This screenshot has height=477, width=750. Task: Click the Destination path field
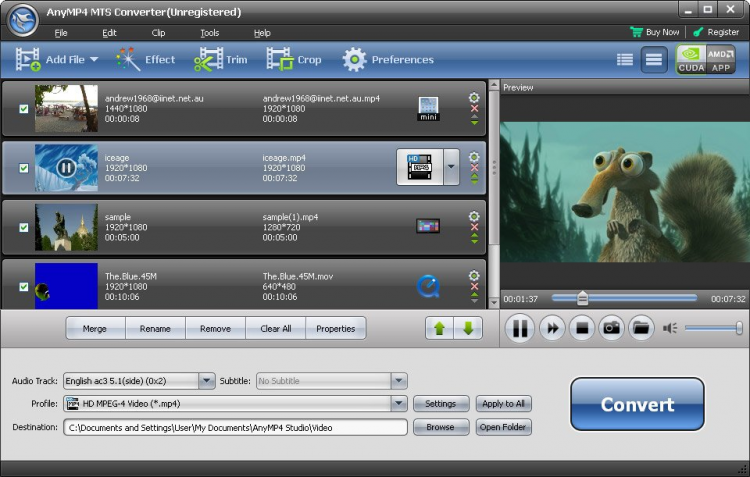click(235, 427)
